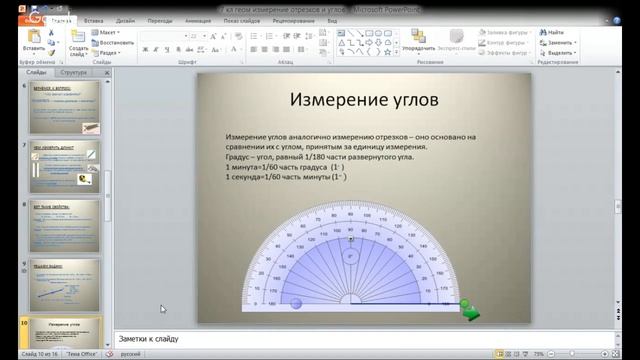The width and height of the screenshot is (640, 360).
Task: Toggle align text left
Action: pyautogui.click(x=253, y=49)
